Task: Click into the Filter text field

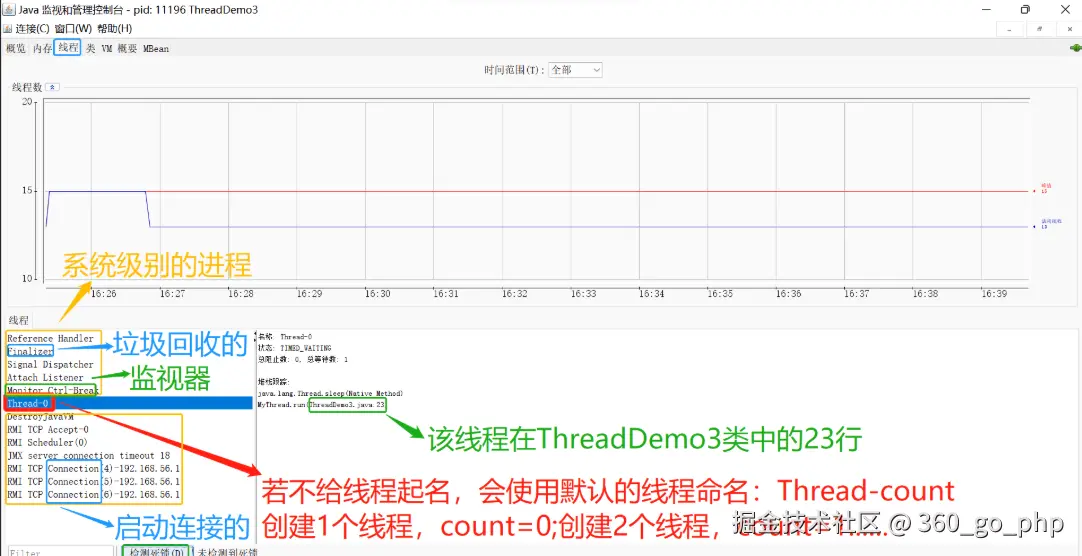Action: [59, 552]
